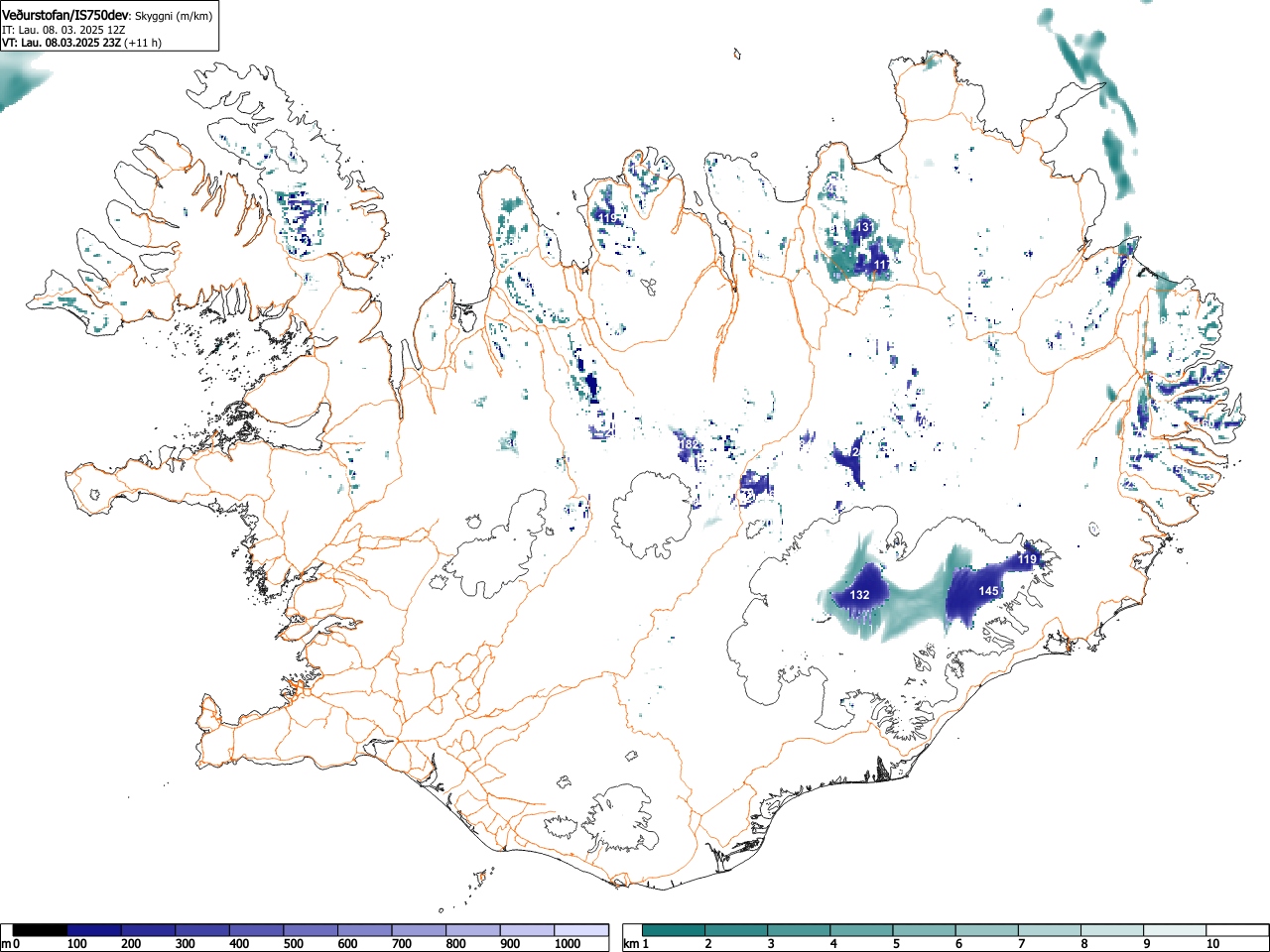Click the 10 tick label in km legend
The image size is (1270, 952).
point(1212,944)
